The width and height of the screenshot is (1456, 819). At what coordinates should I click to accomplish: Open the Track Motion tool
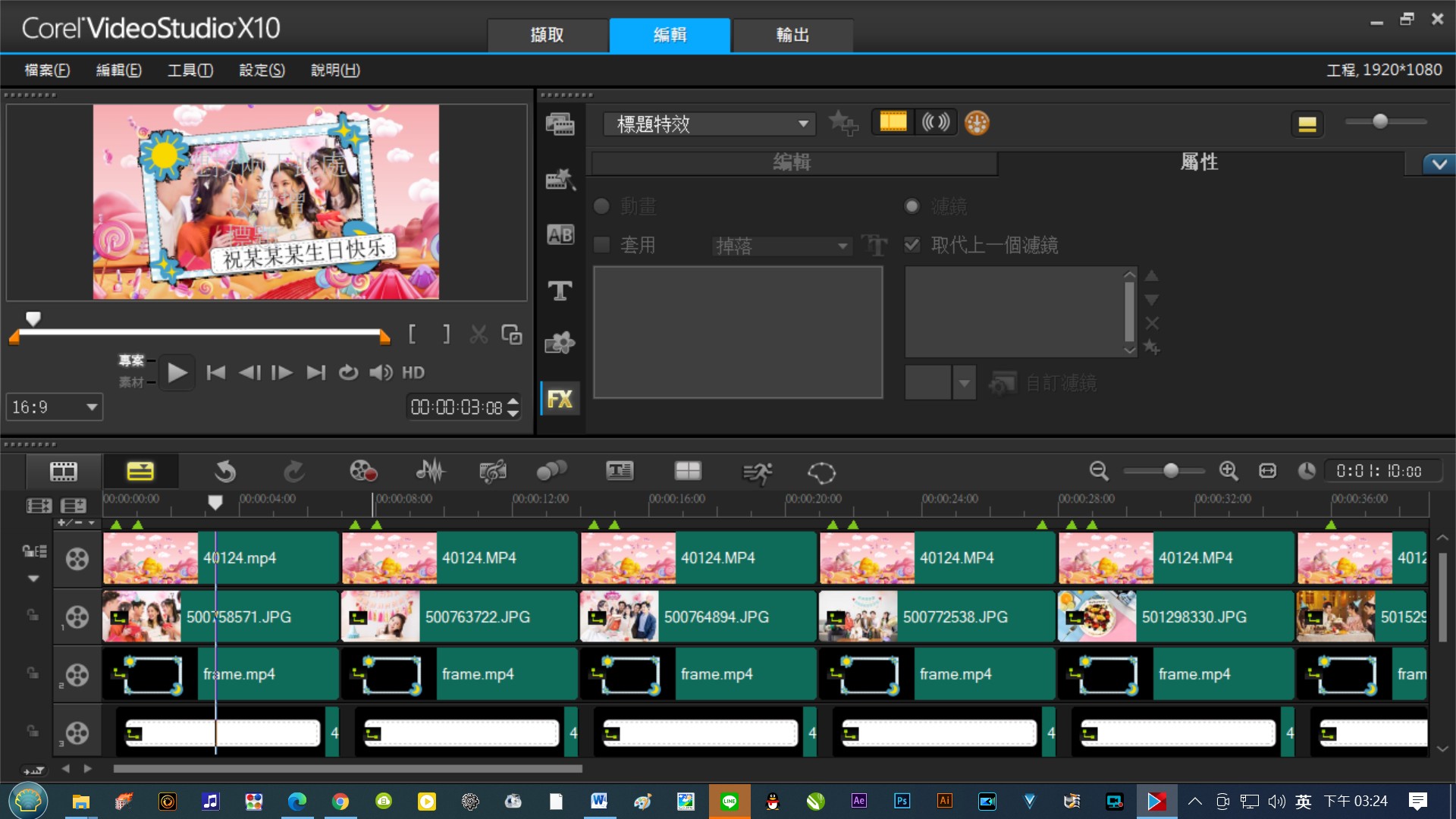(x=551, y=472)
